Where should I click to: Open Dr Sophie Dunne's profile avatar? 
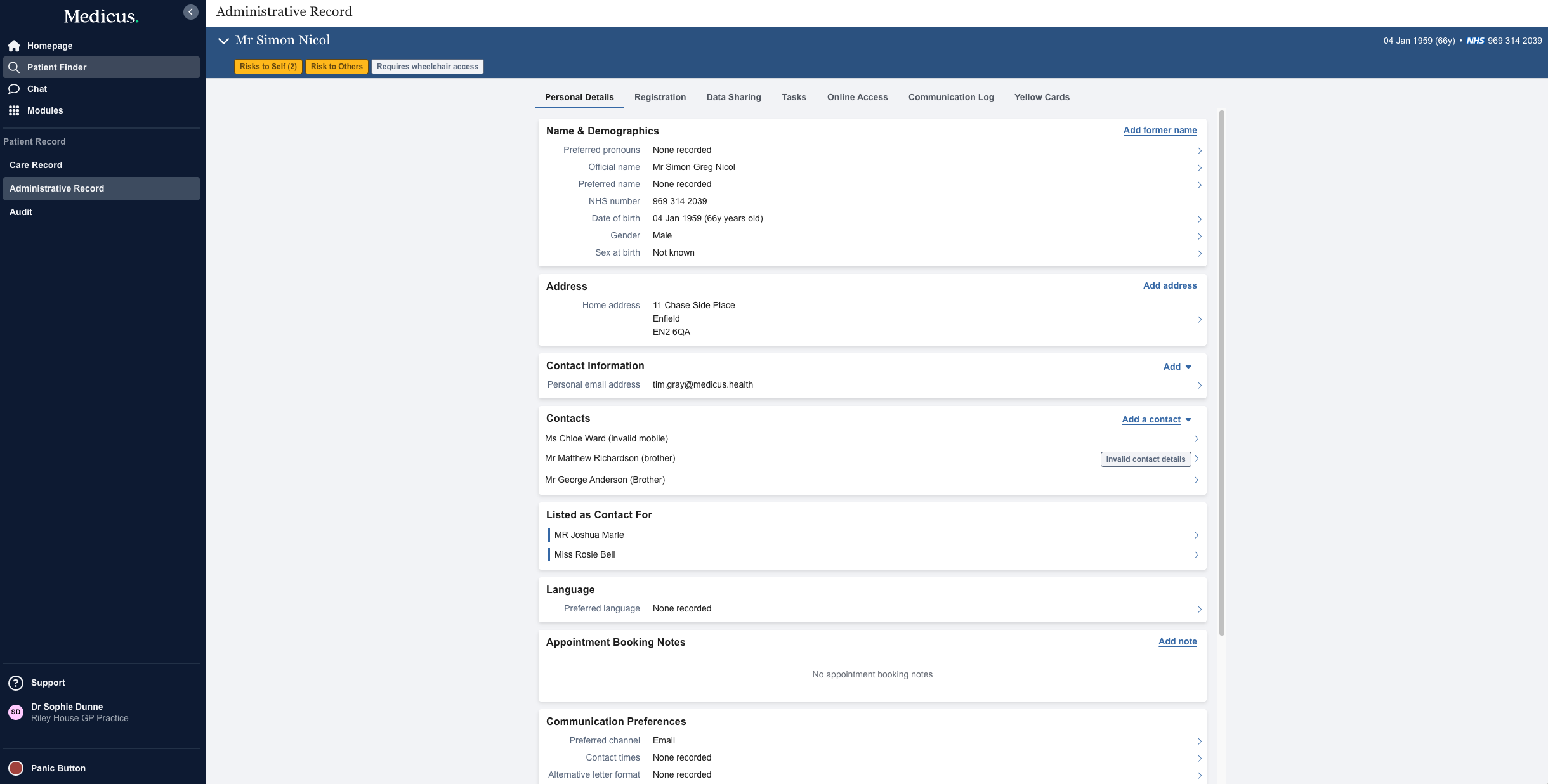(x=15, y=712)
